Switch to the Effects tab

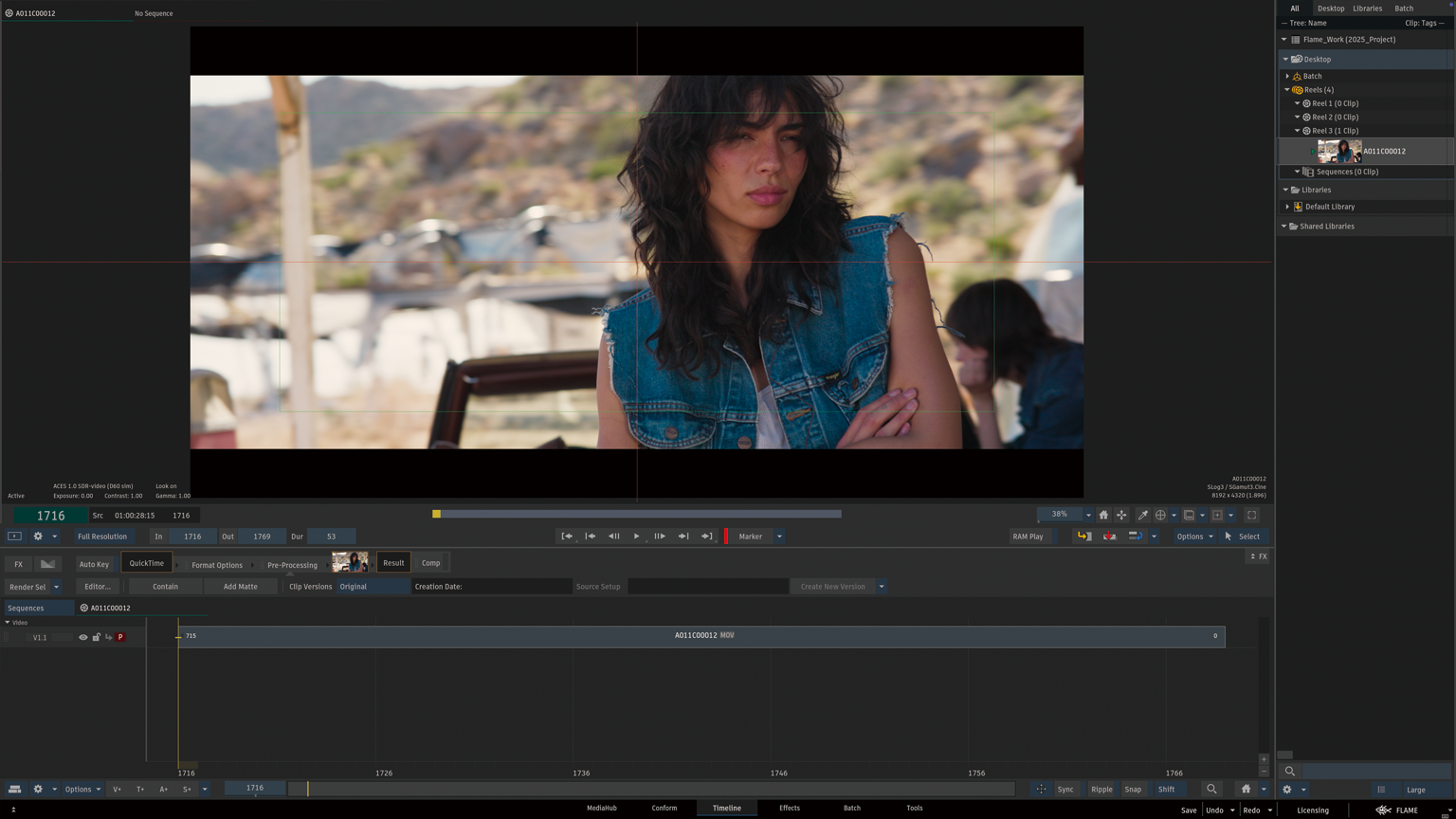click(789, 808)
